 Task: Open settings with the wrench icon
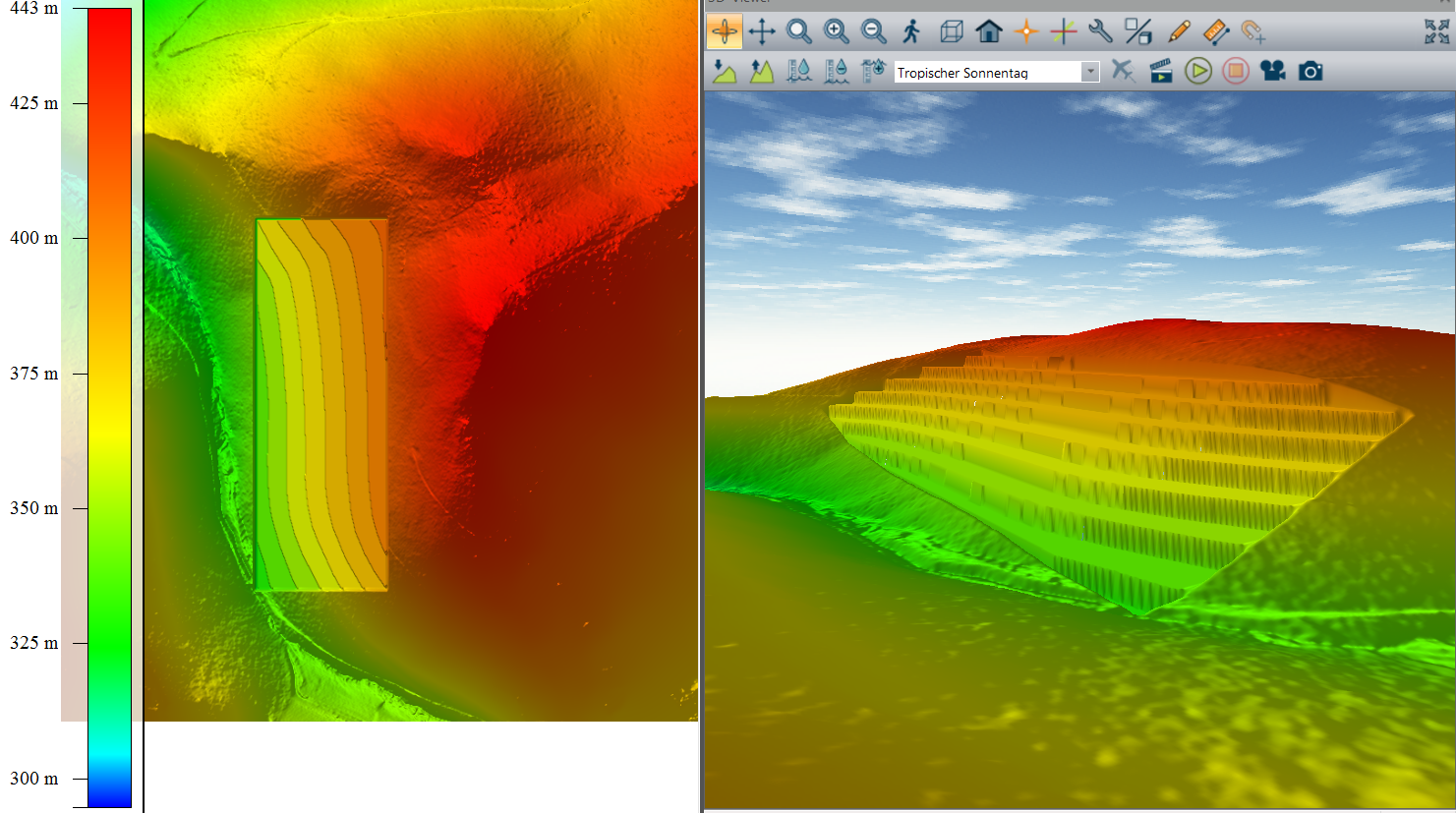point(1101,31)
